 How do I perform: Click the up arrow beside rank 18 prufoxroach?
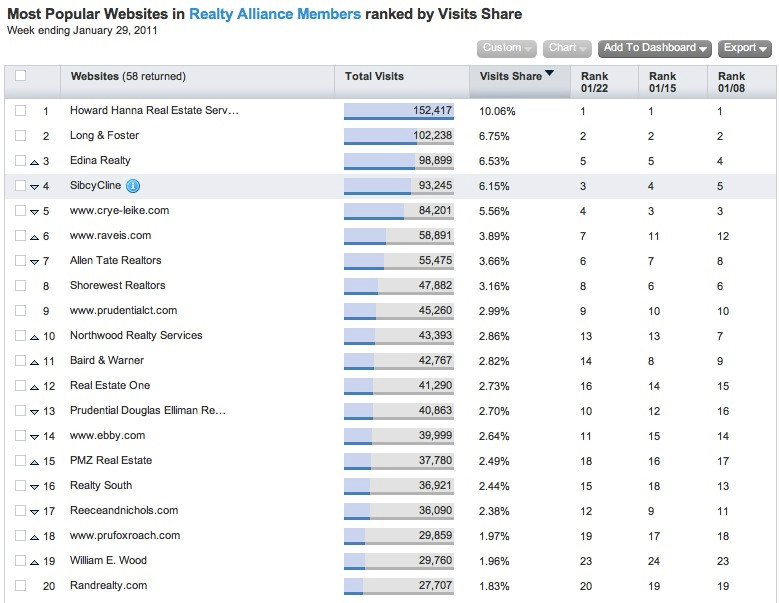pyautogui.click(x=34, y=537)
